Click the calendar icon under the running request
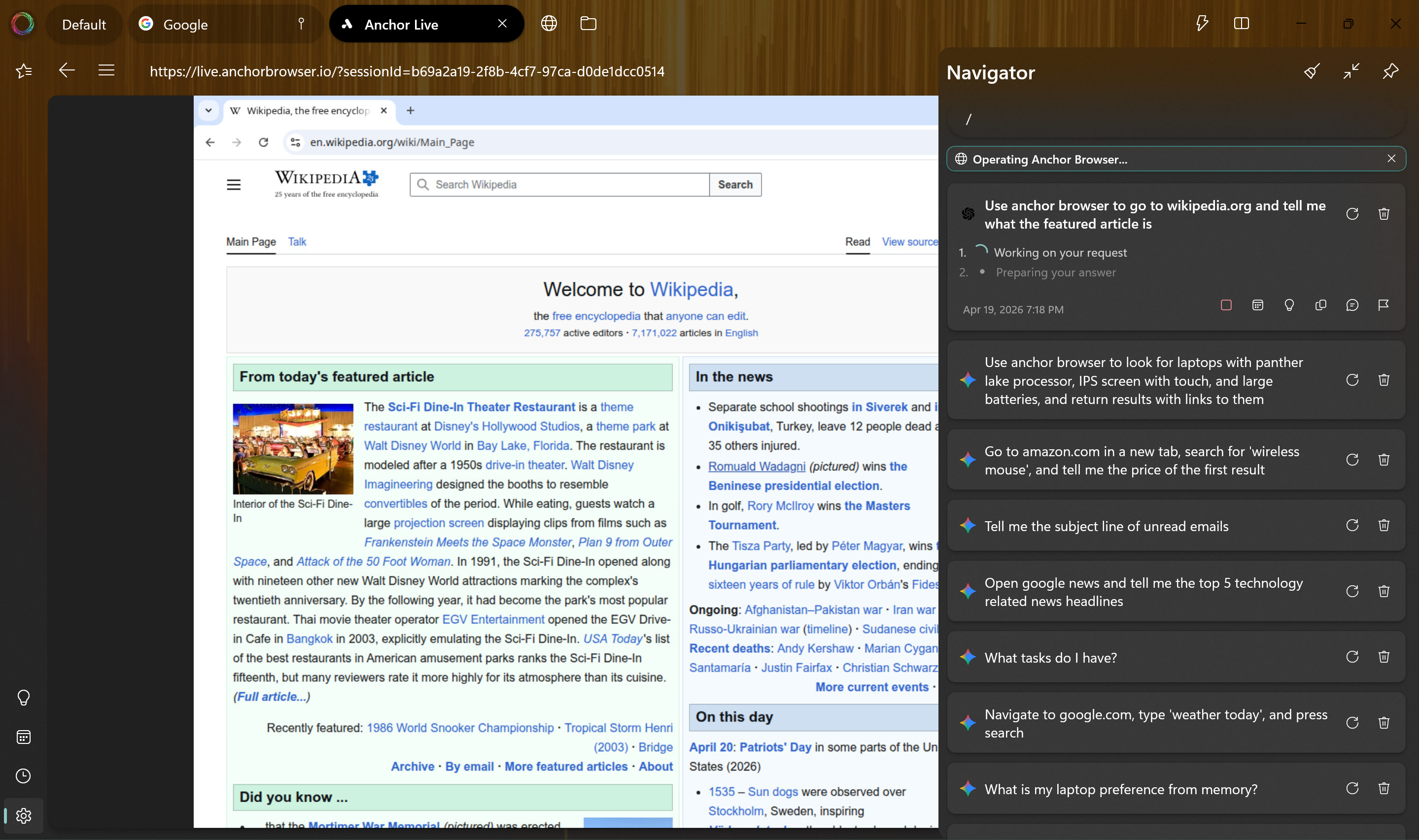 (x=1258, y=305)
